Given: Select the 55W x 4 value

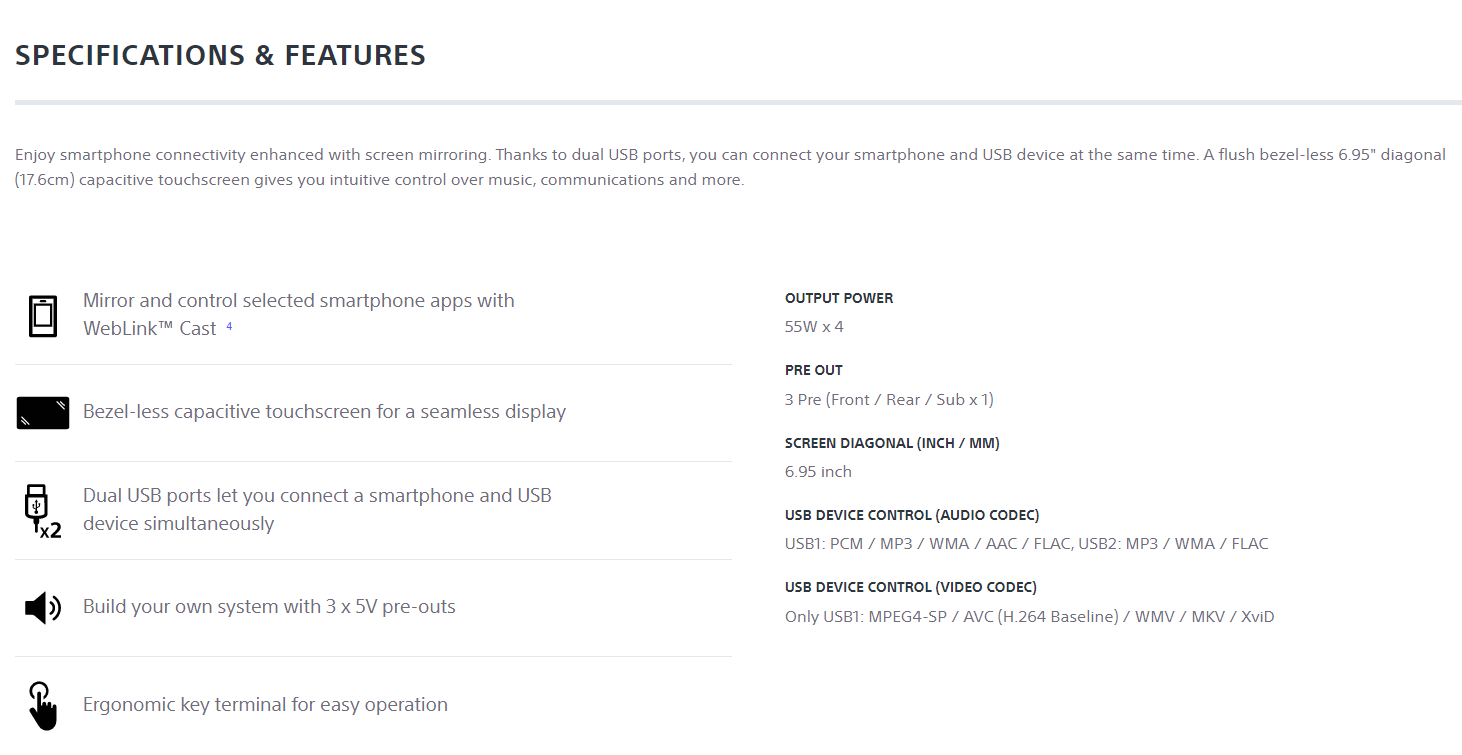Looking at the screenshot, I should 814,327.
